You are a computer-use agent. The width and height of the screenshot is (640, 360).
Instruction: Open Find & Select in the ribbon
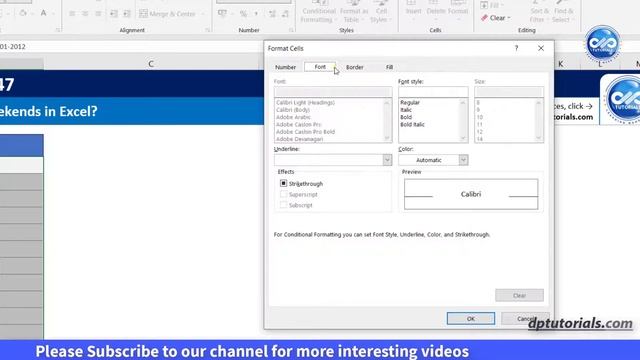(x=563, y=11)
